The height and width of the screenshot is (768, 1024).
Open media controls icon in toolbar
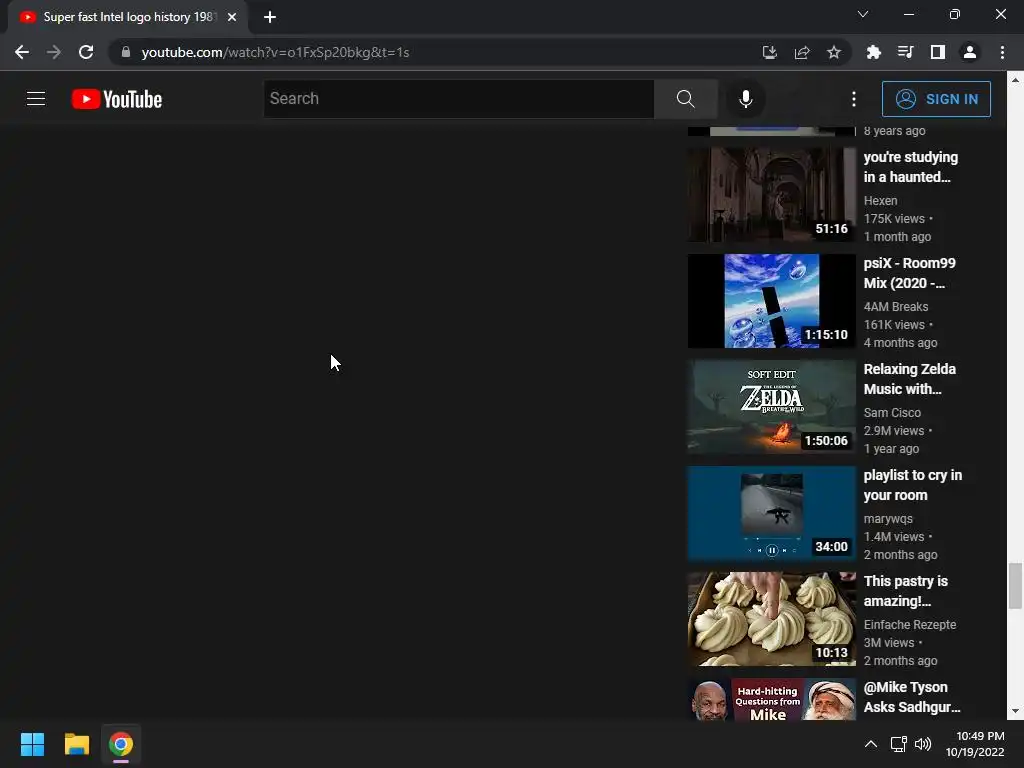tap(905, 52)
